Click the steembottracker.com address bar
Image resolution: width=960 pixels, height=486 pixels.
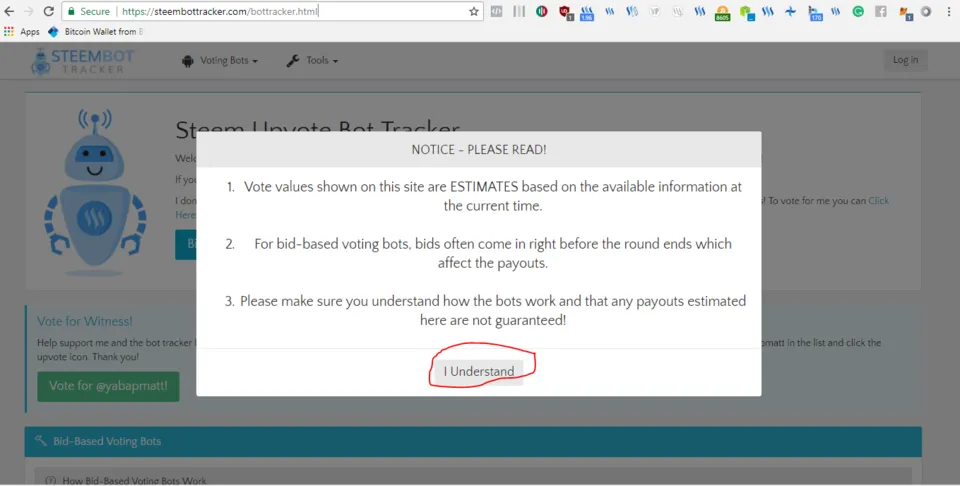pyautogui.click(x=272, y=11)
